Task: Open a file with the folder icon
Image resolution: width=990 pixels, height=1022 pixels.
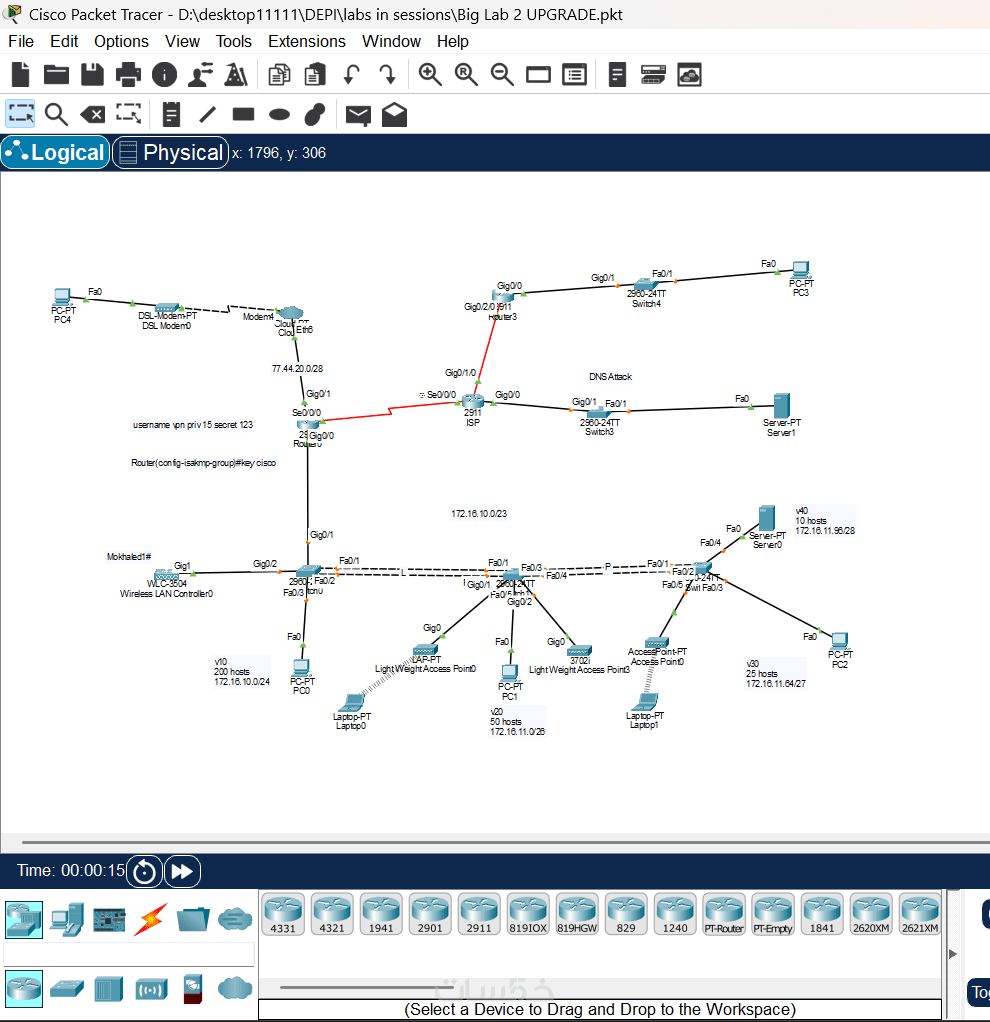Action: (57, 74)
